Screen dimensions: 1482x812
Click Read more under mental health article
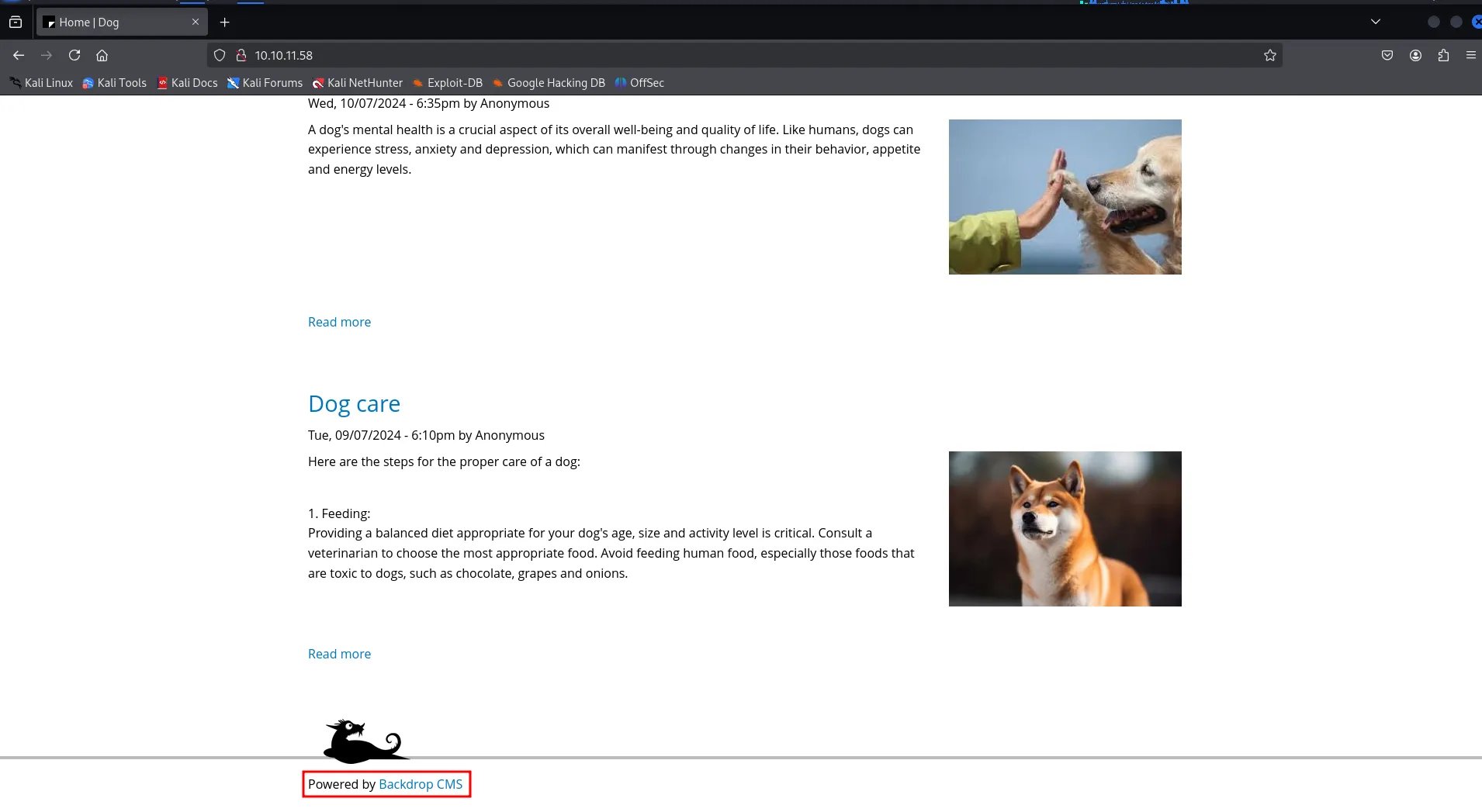pyautogui.click(x=339, y=322)
